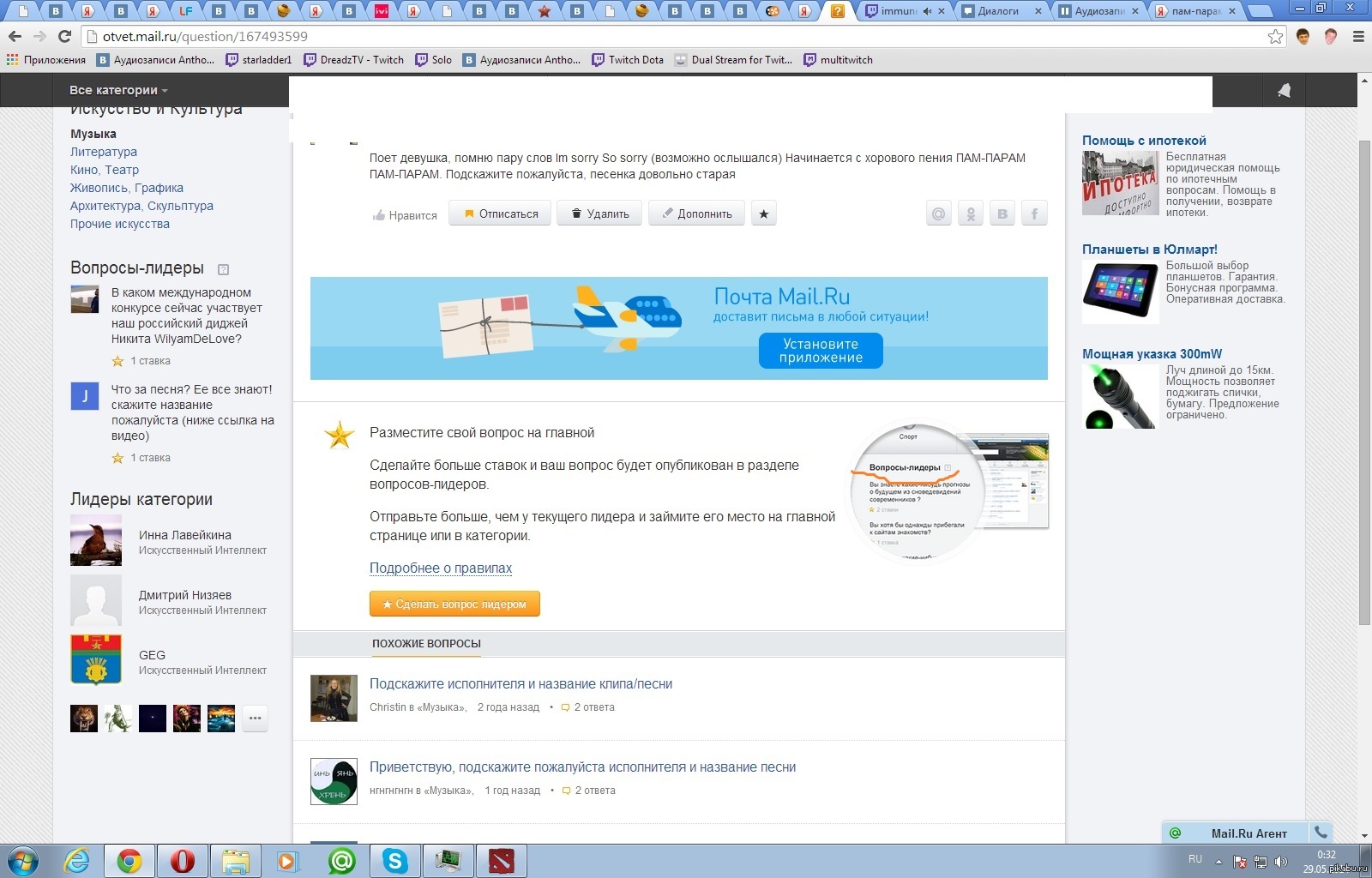Toggle subscription with Отписаться button
Viewport: 1372px width, 878px height.
(501, 214)
